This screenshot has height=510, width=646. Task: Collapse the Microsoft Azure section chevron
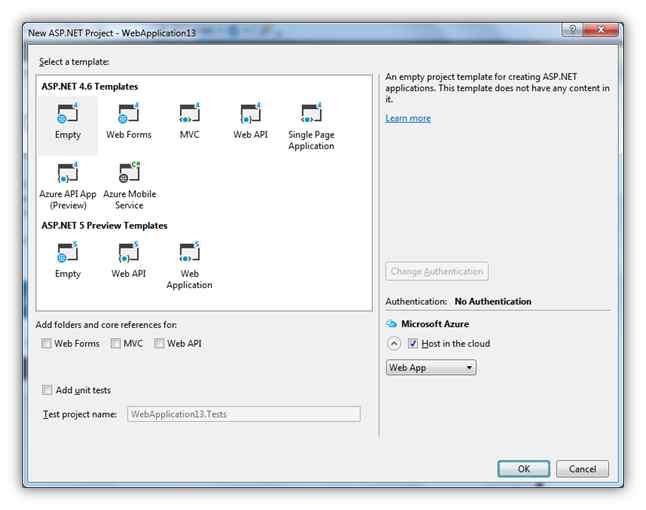394,343
